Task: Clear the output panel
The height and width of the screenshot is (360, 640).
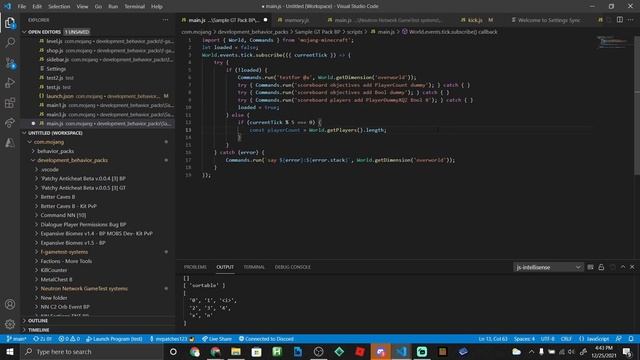Action: (590, 267)
